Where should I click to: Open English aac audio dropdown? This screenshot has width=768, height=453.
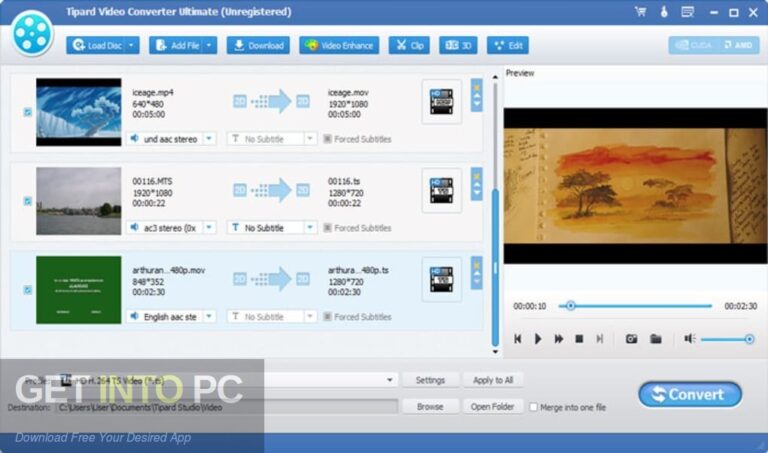[209, 316]
